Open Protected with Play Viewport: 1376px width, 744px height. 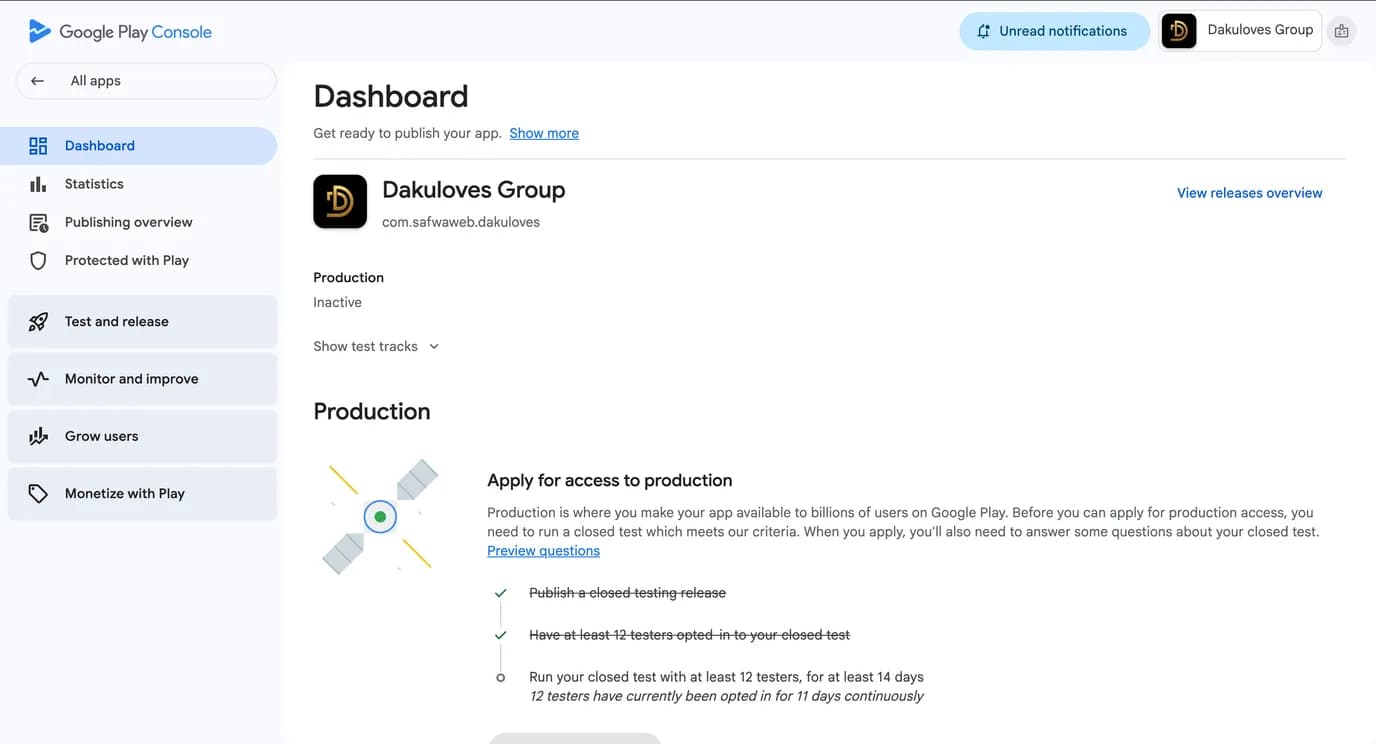tap(139, 260)
